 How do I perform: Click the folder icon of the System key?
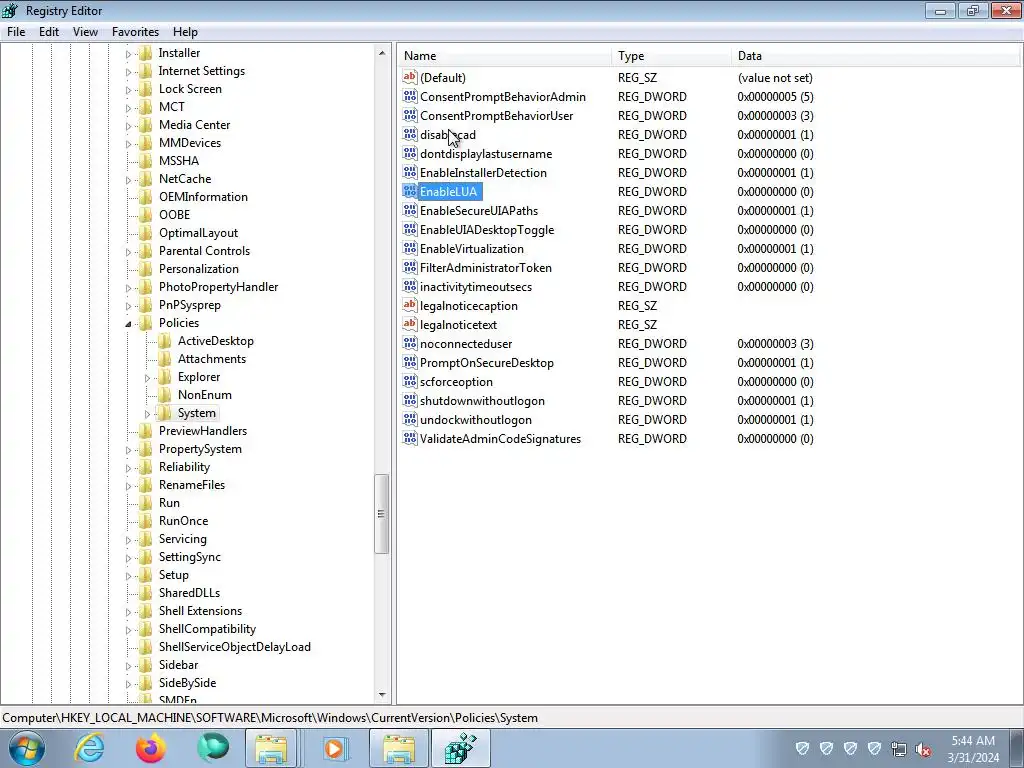coord(165,413)
